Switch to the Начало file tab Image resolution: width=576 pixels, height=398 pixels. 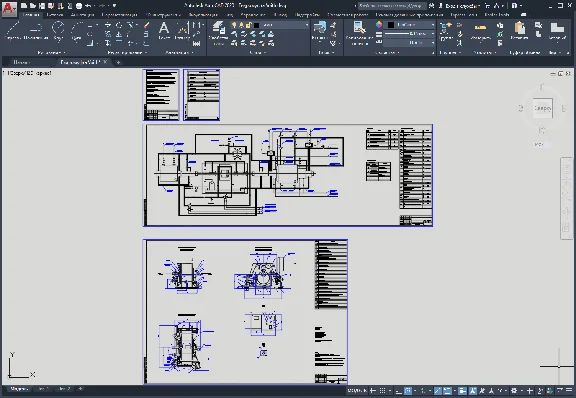coord(21,62)
